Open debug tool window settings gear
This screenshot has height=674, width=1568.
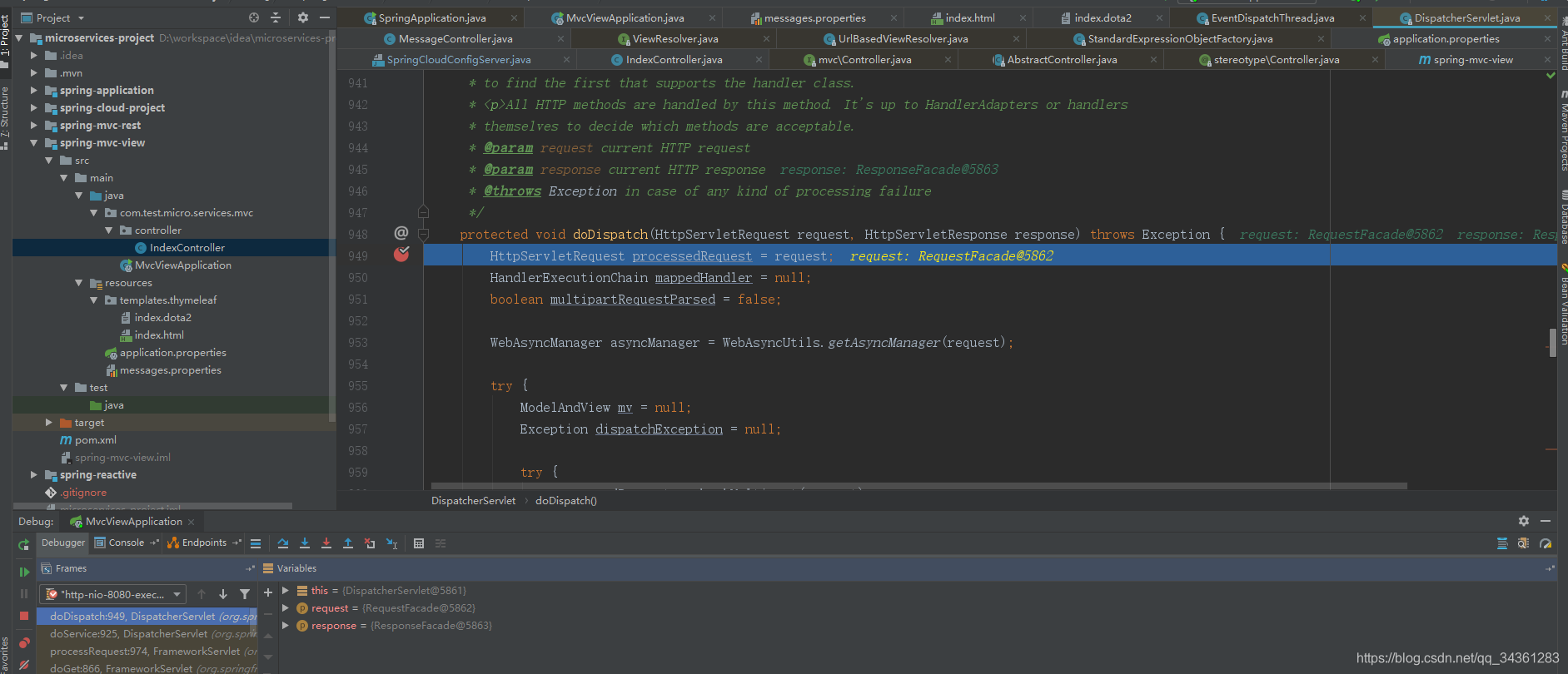pyautogui.click(x=1524, y=521)
